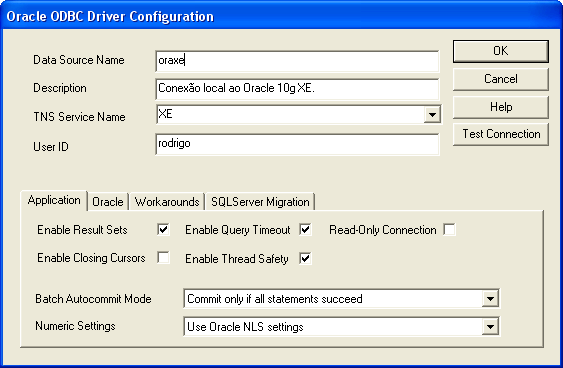Expand the Numeric Settings dropdown arrow
Viewport: 563px width, 368px height.
490,327
